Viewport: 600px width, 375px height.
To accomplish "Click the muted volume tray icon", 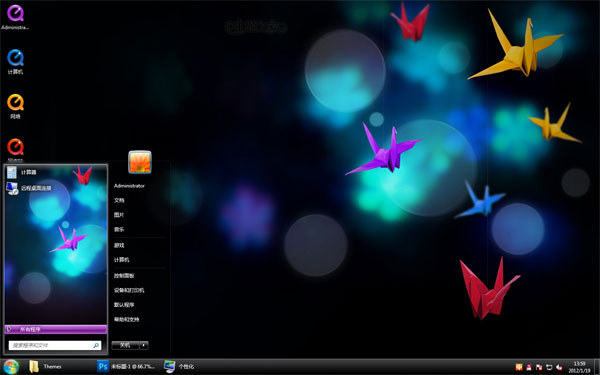I will click(x=559, y=367).
